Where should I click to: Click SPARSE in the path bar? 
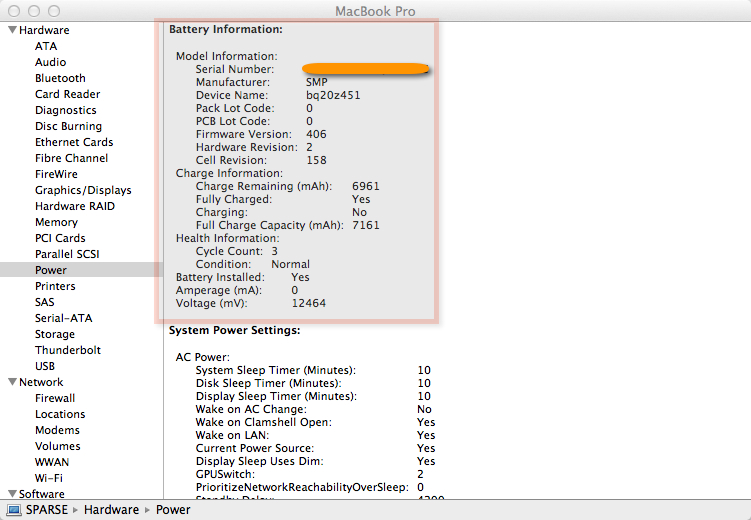[x=47, y=509]
